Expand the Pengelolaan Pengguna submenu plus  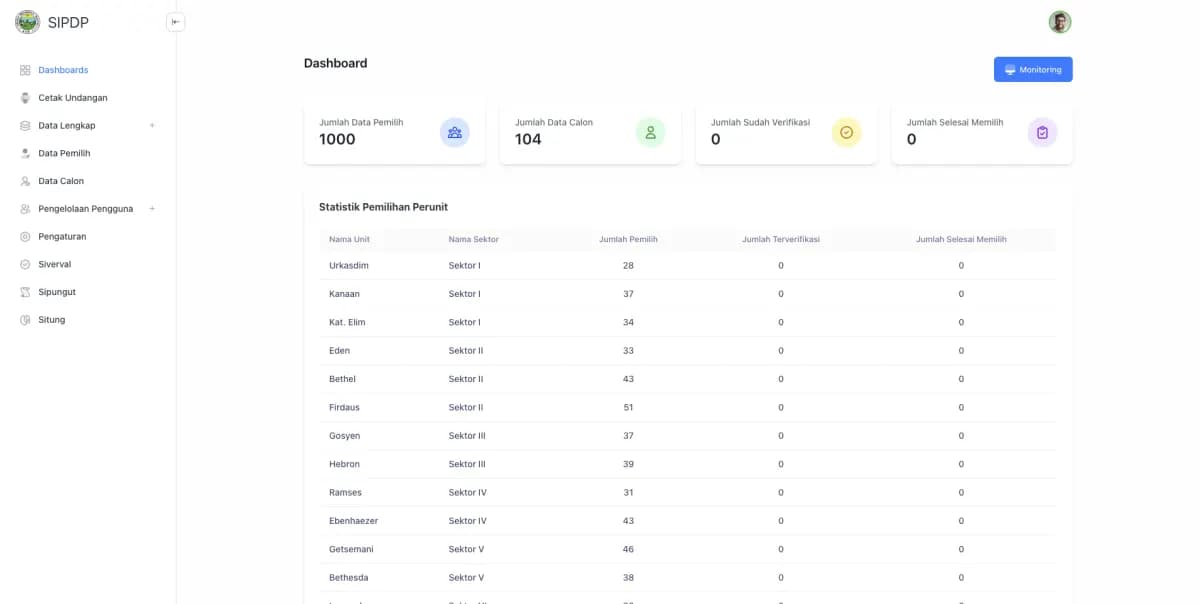(152, 209)
